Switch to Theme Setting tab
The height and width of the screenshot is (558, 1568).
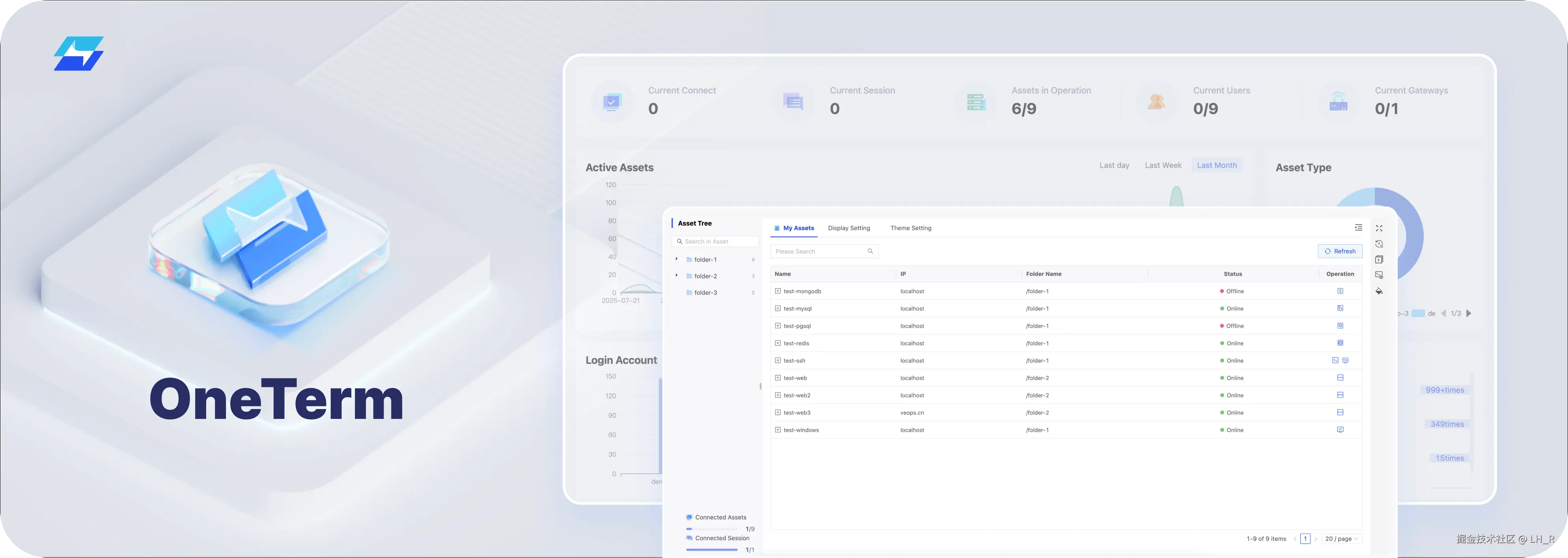pos(911,228)
